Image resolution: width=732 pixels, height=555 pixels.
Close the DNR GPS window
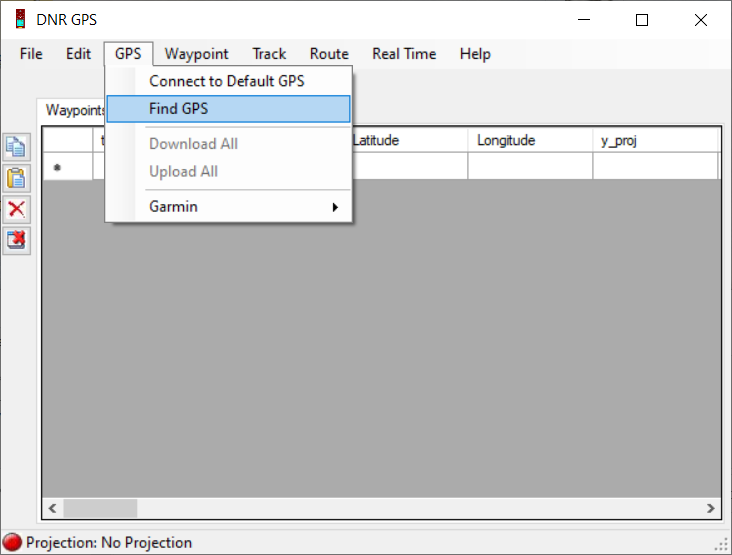(701, 20)
